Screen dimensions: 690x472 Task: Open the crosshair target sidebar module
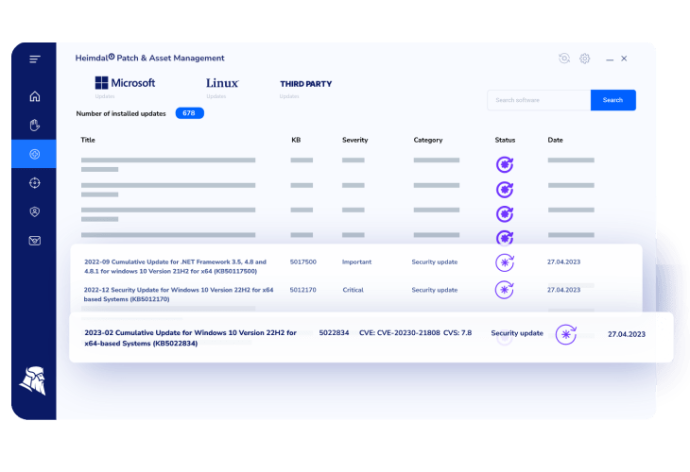tap(35, 183)
